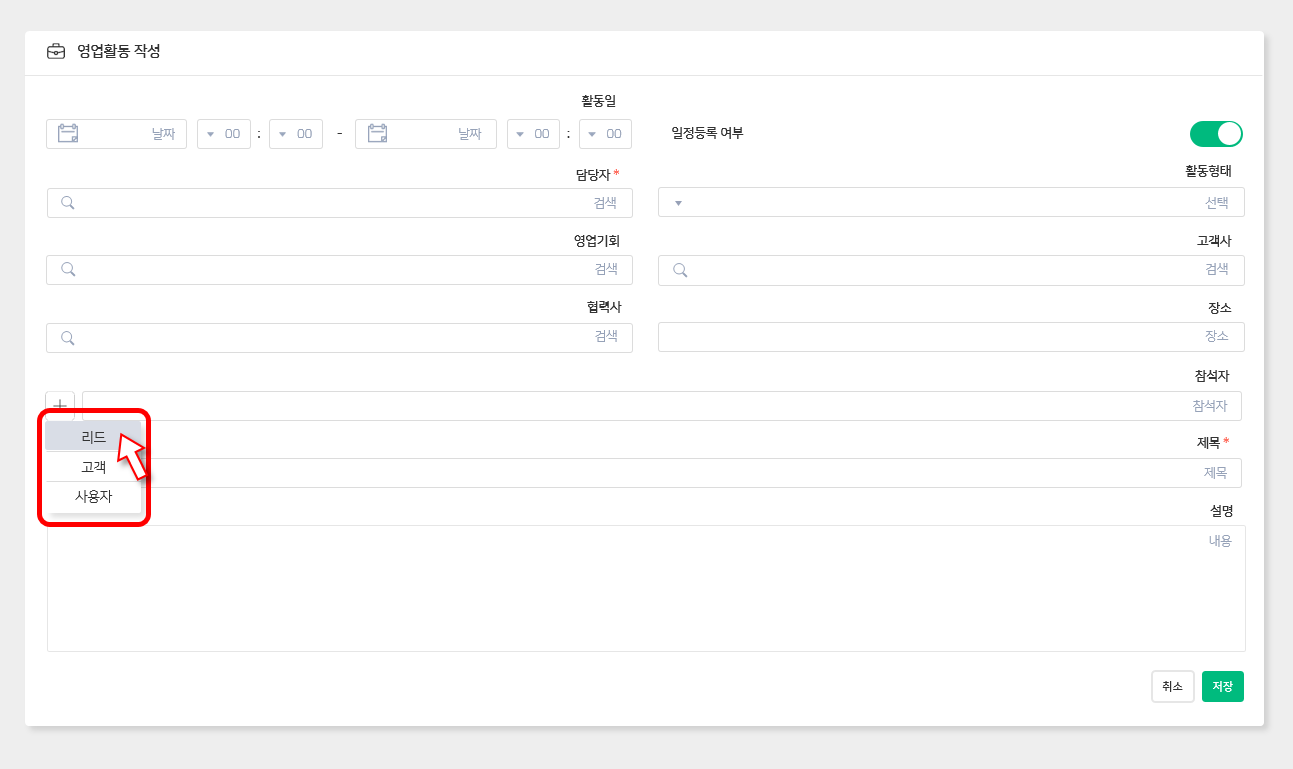Choose 고객 from the attendee menu

pos(93,467)
